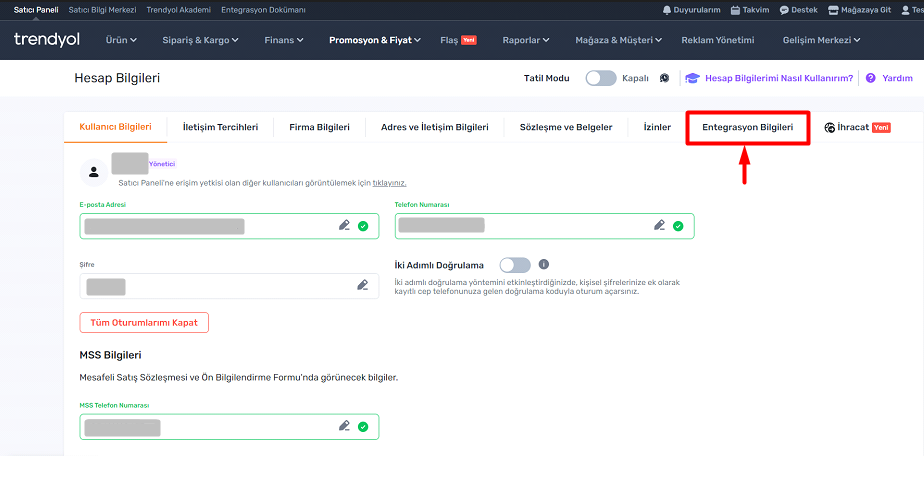Expand the Ürün menu
The height and width of the screenshot is (496, 924).
coord(121,40)
